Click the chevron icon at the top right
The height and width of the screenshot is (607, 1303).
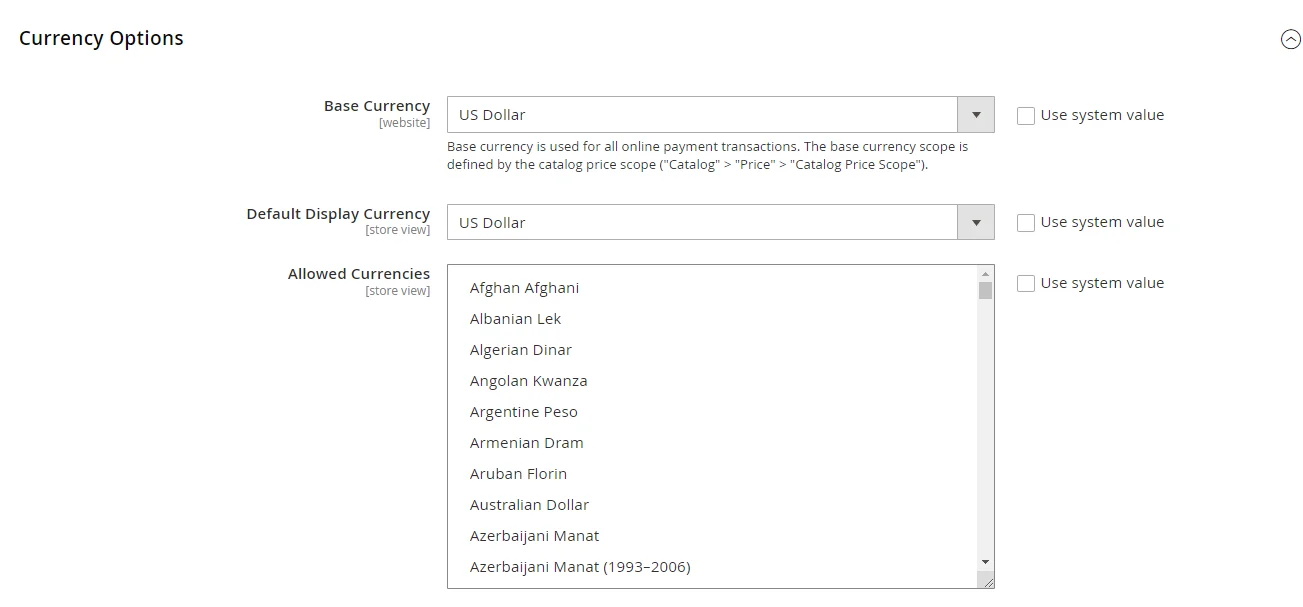(1289, 38)
